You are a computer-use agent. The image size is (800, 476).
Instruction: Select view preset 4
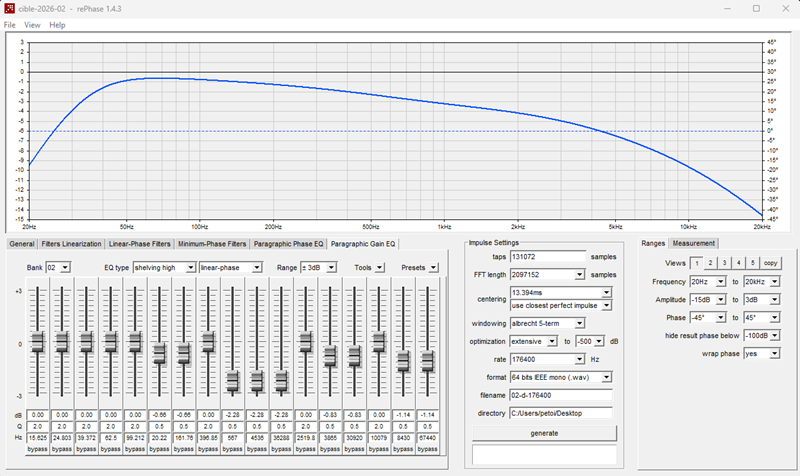pyautogui.click(x=738, y=263)
